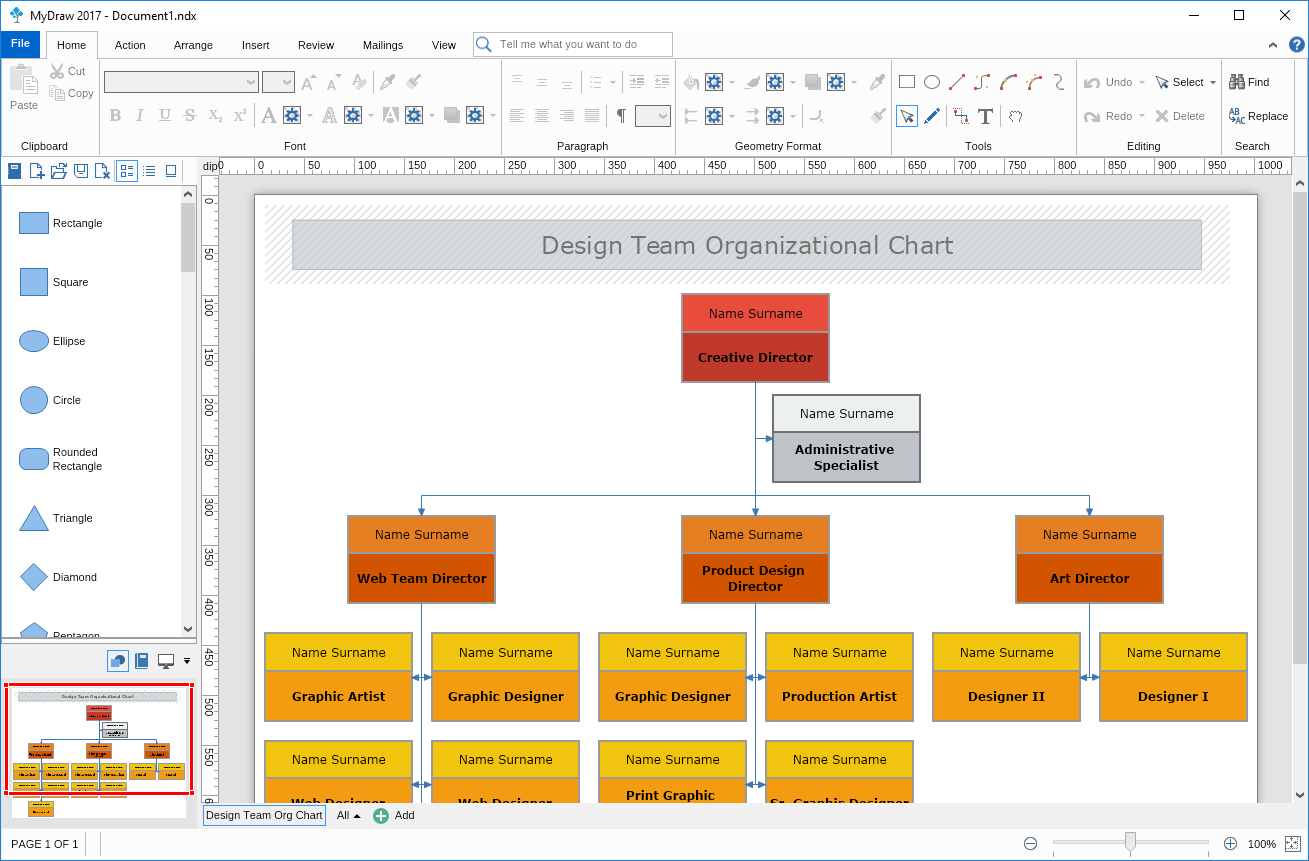Click the Find binoculars button
1309x861 pixels.
(x=1249, y=82)
